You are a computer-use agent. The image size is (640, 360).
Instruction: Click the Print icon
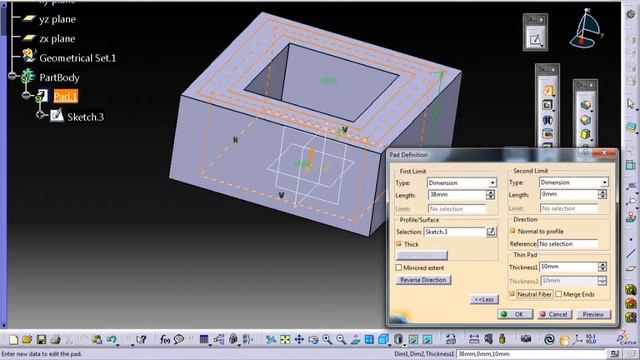click(x=55, y=340)
